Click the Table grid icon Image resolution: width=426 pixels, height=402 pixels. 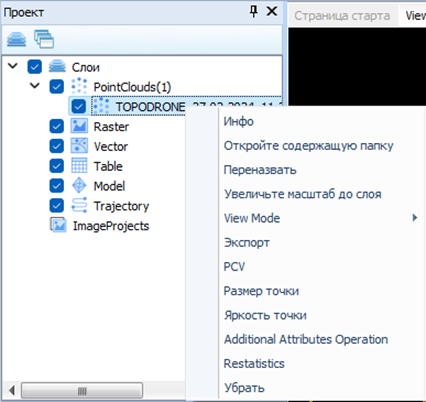pyautogui.click(x=79, y=166)
